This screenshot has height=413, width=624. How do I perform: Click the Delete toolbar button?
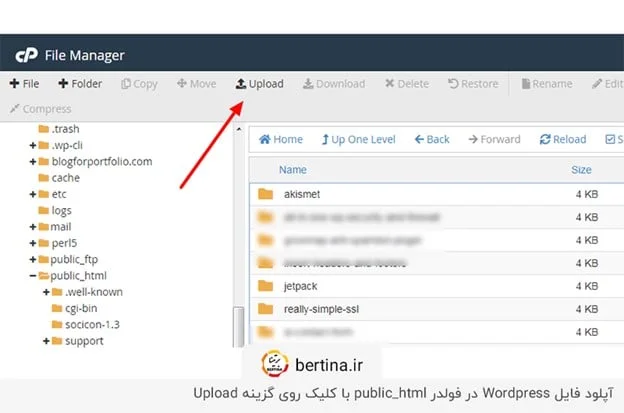point(405,84)
